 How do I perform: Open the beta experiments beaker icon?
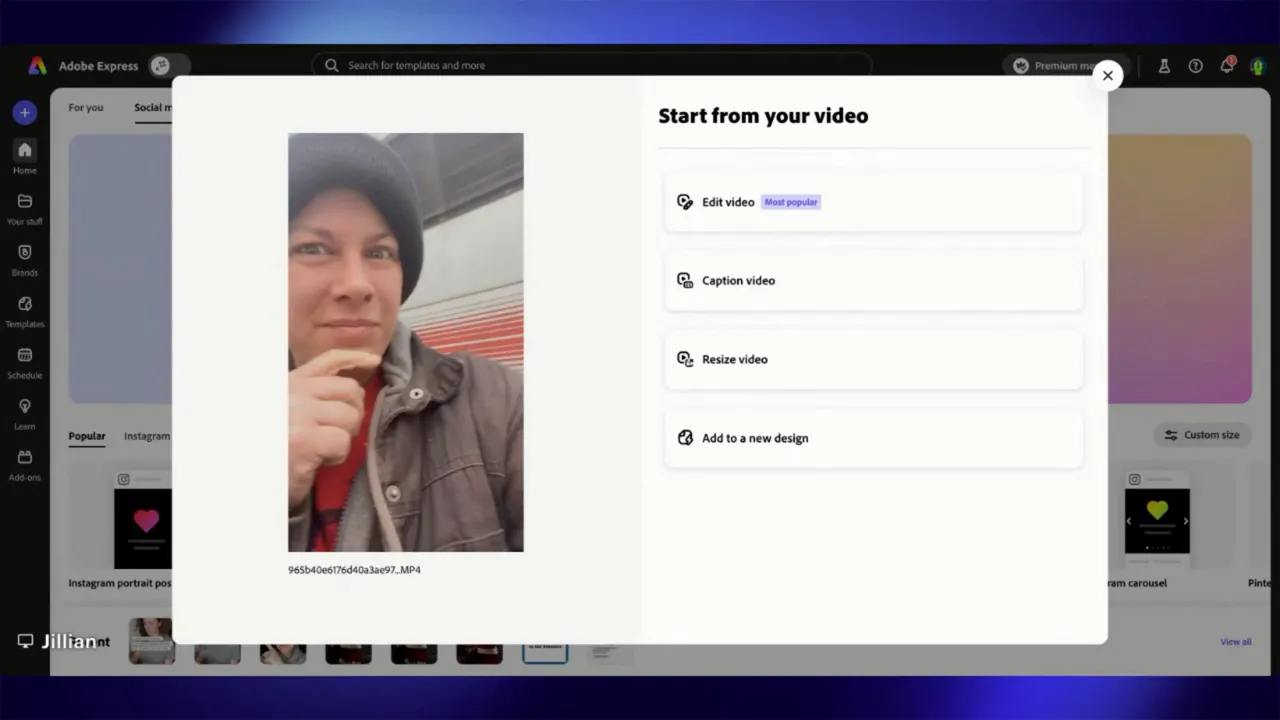click(x=1164, y=65)
